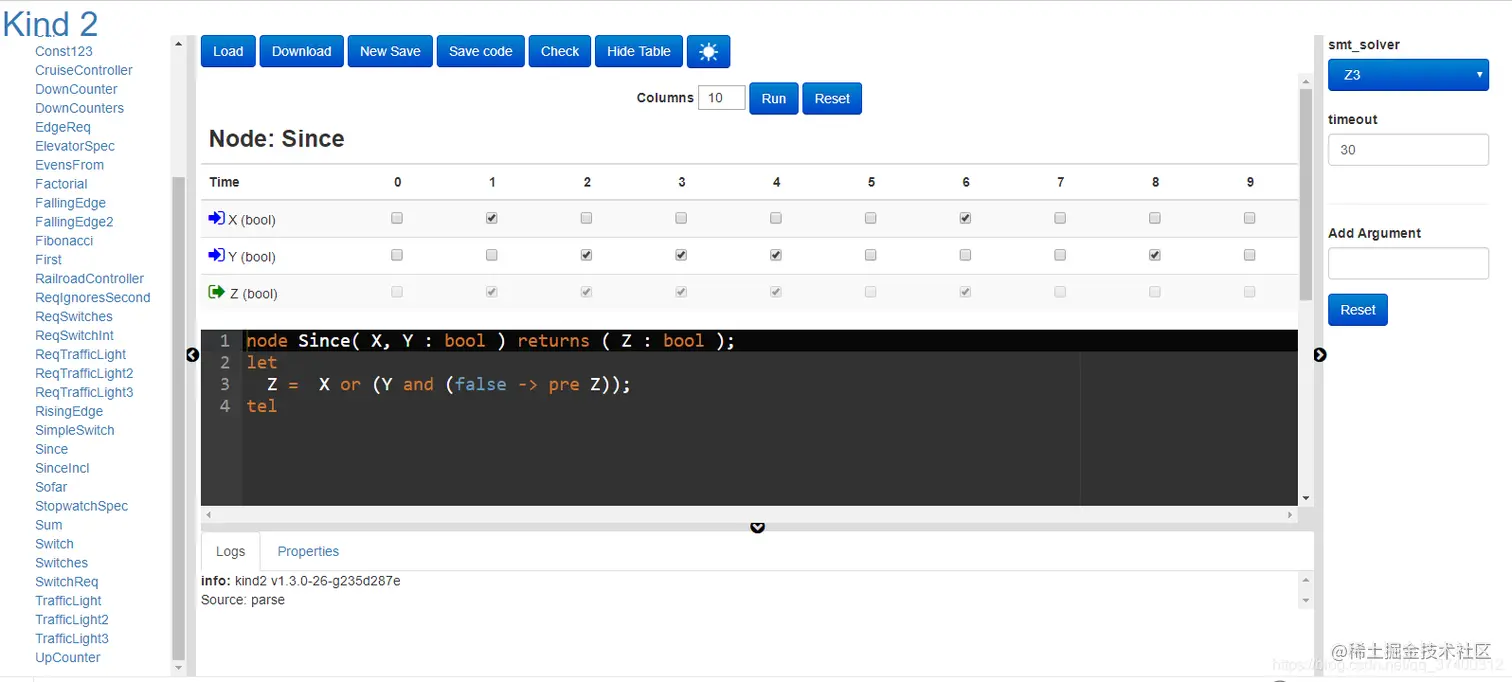Open the UpCounter example
This screenshot has width=1512, height=682.
point(68,658)
